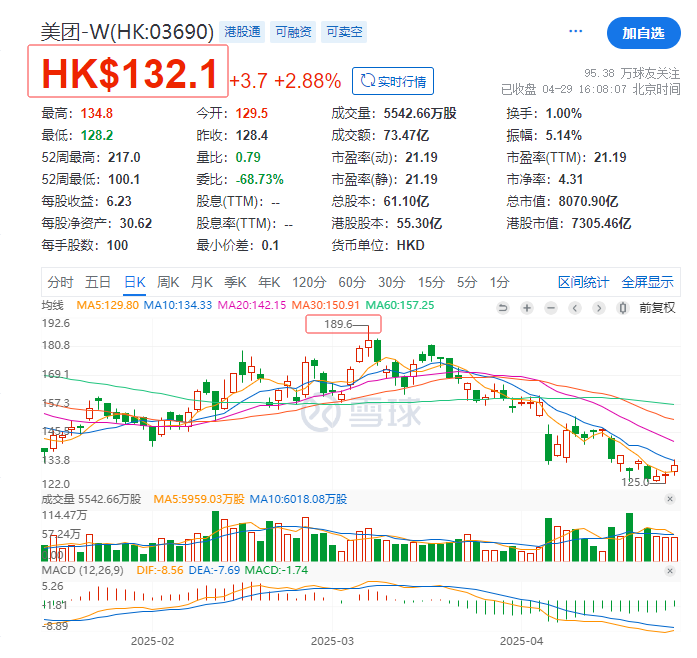This screenshot has width=697, height=658.
Task: Click the 可卖空 tag
Action: point(344,32)
